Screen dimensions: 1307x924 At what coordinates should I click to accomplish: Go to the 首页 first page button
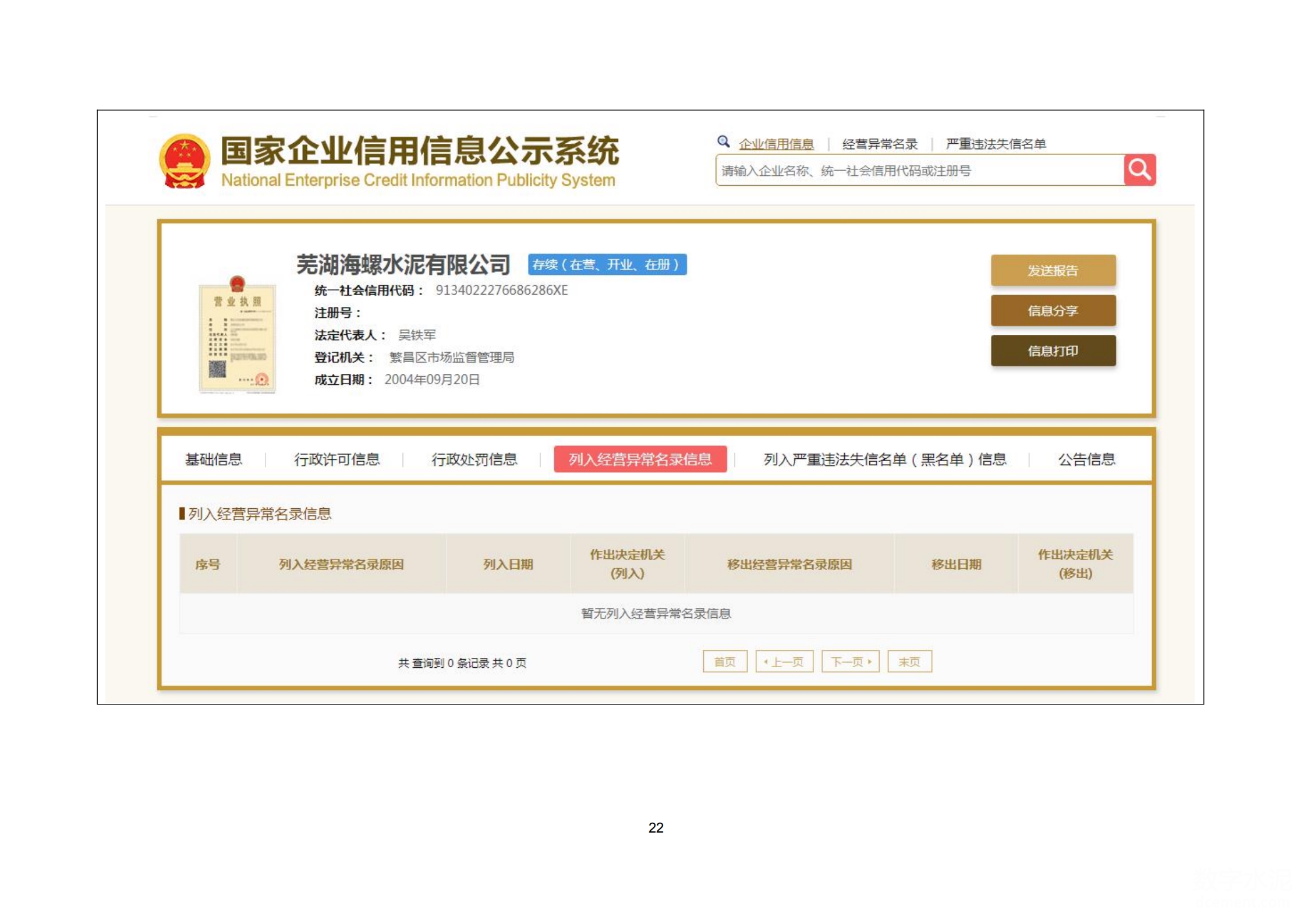tap(724, 661)
